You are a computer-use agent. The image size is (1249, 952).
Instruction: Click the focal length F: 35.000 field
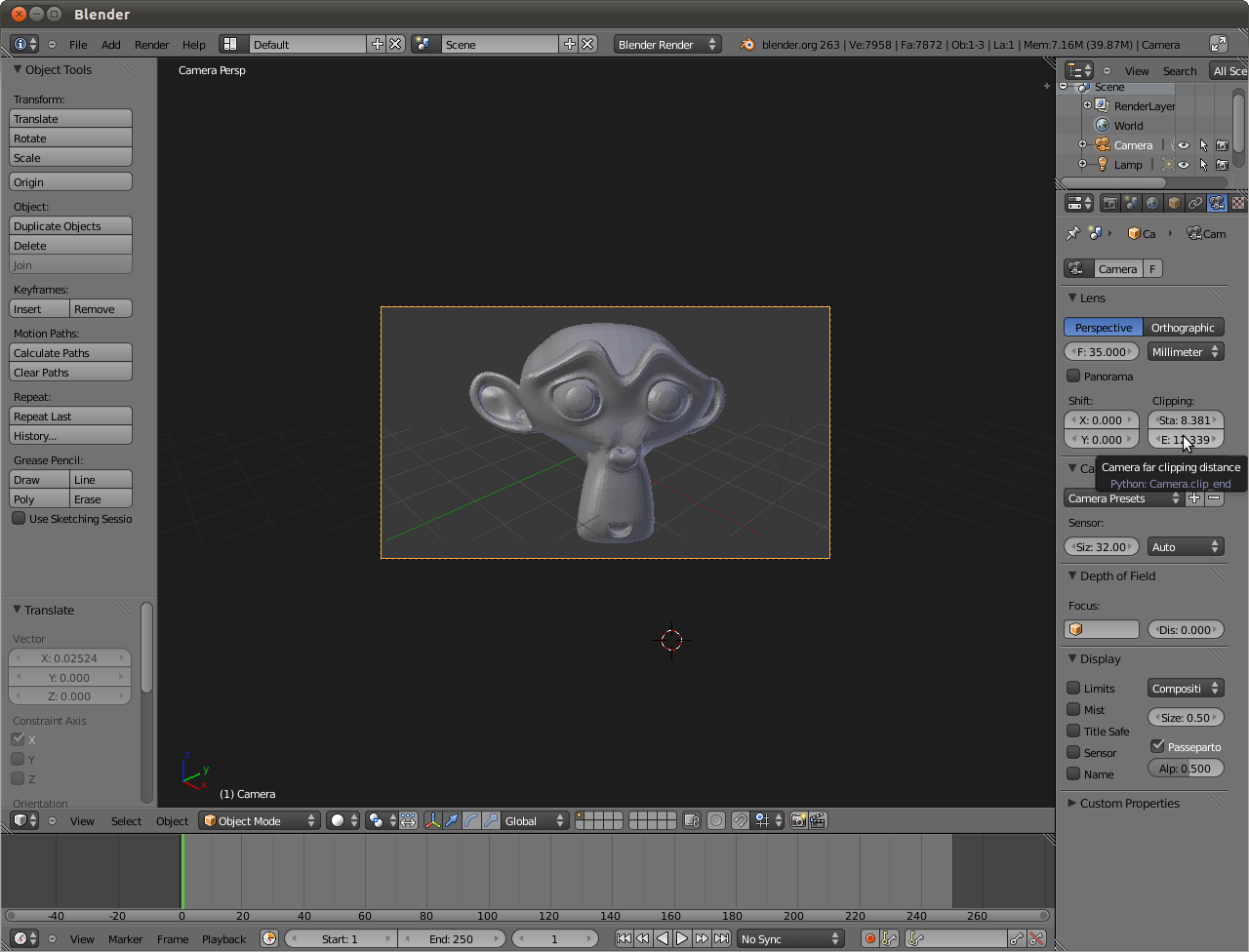pyautogui.click(x=1102, y=351)
